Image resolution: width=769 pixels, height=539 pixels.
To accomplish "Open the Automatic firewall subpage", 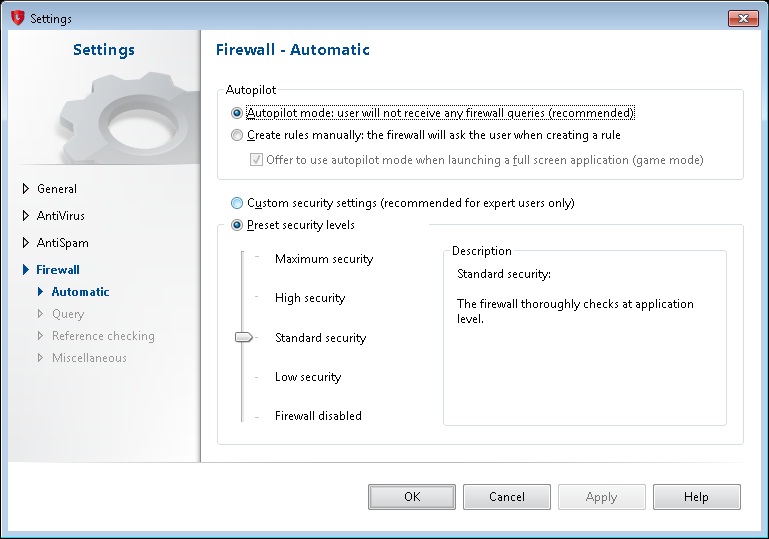I will pyautogui.click(x=80, y=292).
